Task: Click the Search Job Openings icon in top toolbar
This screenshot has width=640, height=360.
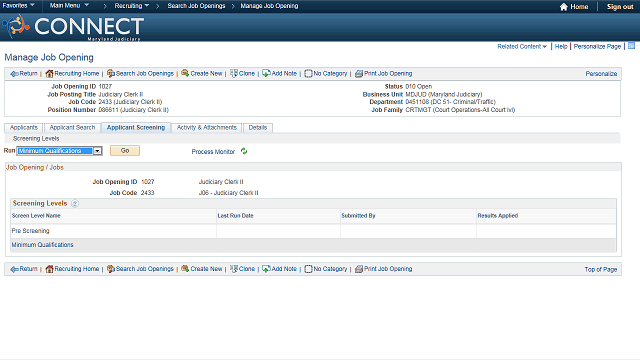Action: (x=111, y=73)
